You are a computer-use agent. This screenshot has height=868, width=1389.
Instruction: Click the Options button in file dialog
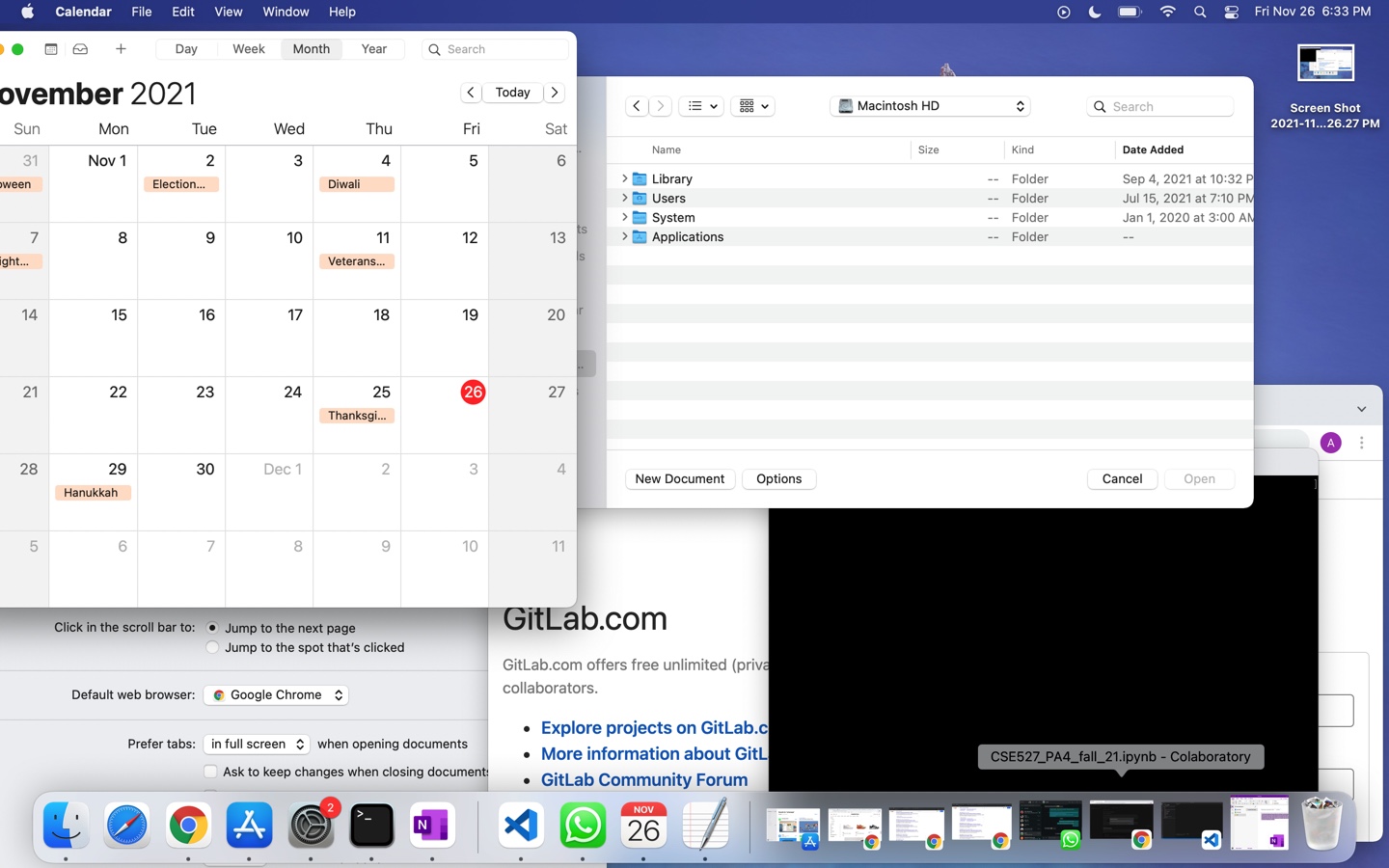point(779,479)
